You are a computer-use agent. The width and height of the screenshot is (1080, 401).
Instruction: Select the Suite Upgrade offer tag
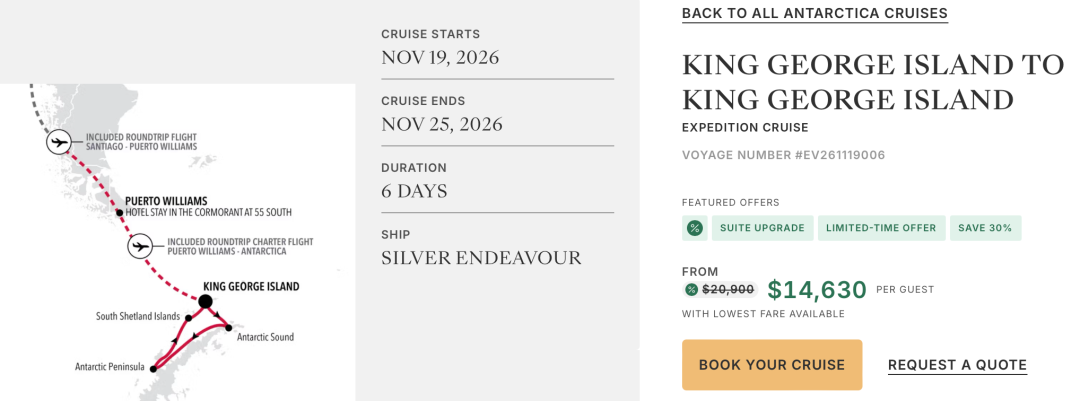click(x=762, y=228)
